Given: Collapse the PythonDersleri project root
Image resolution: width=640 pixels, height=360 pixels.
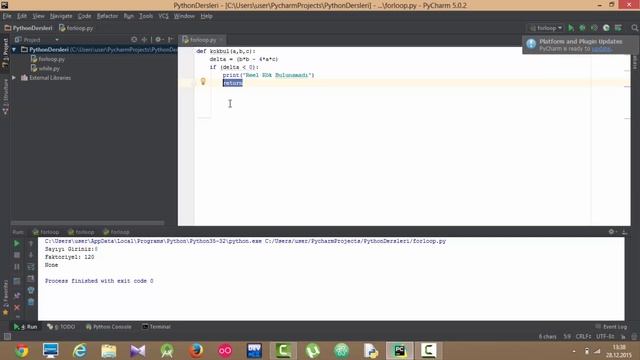Looking at the screenshot, I should 14,49.
